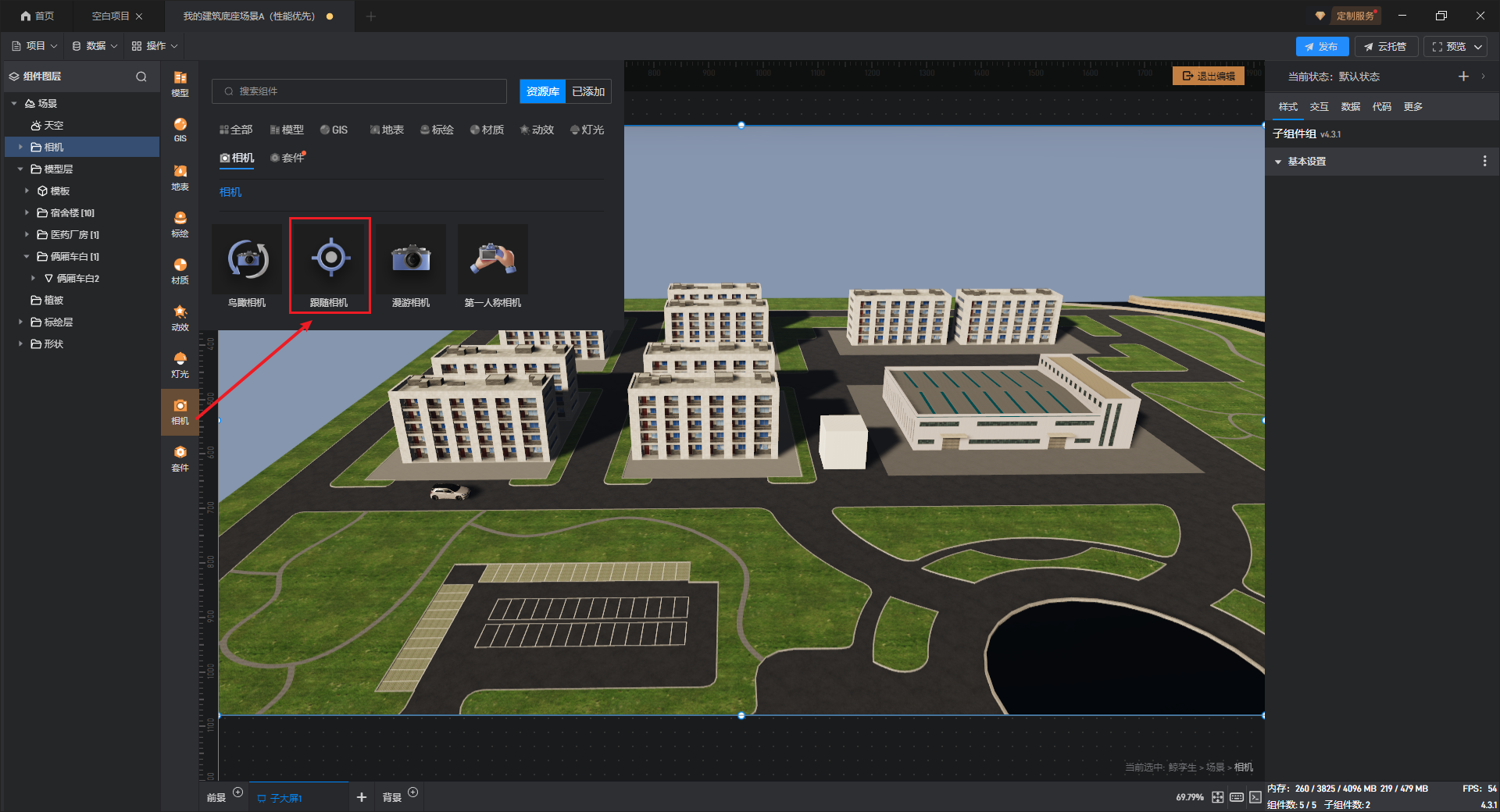Open the 预览 dropdown arrow
The image size is (1500, 812).
[1478, 47]
